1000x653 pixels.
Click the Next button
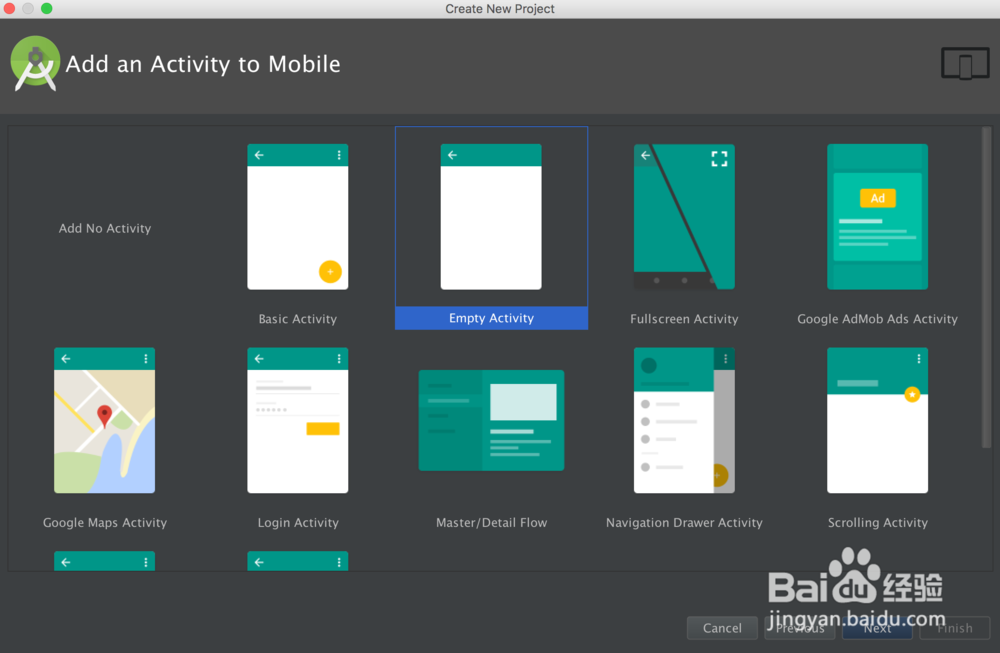point(878,628)
